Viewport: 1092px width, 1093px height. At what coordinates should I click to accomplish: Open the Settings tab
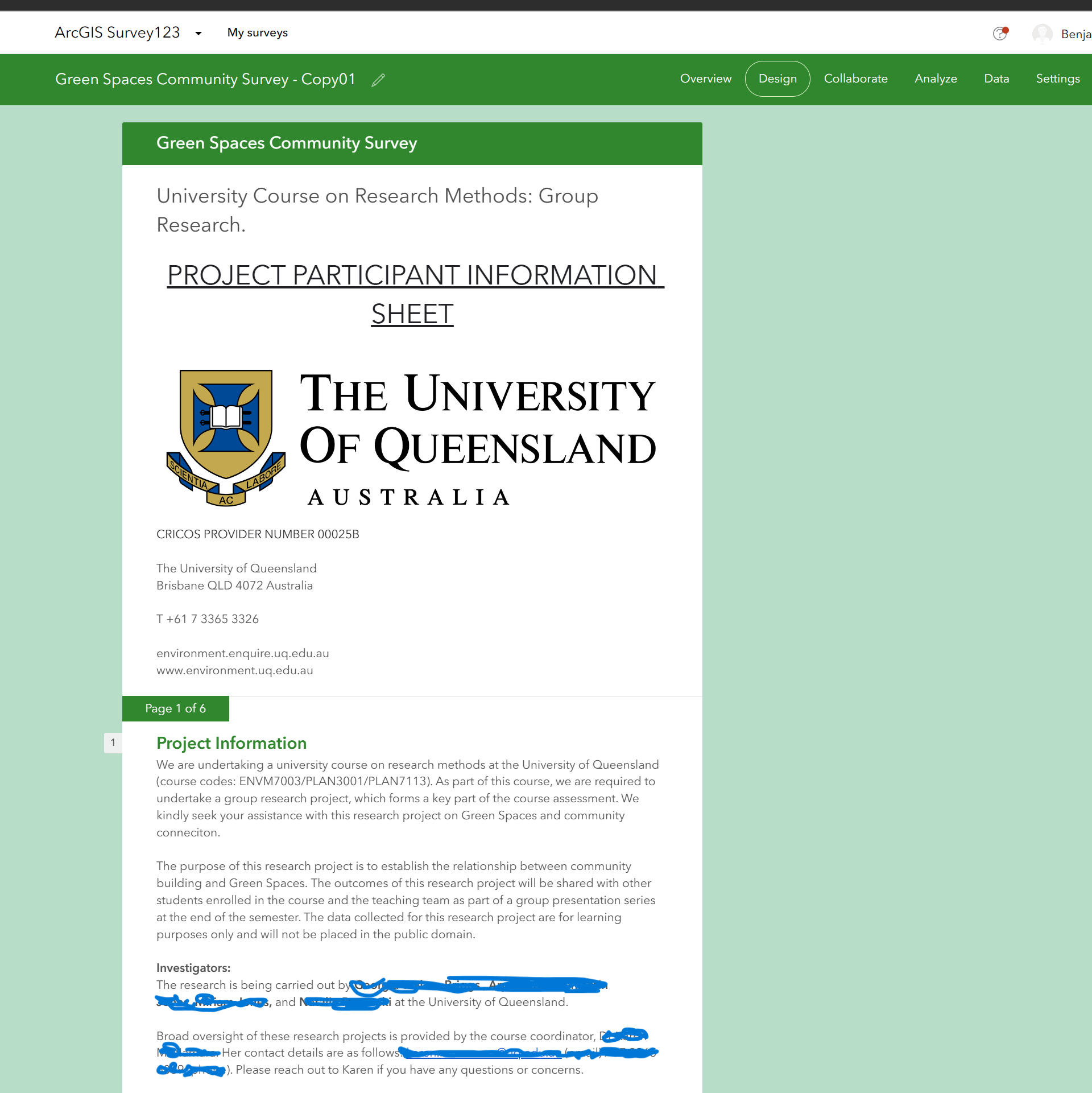1058,79
